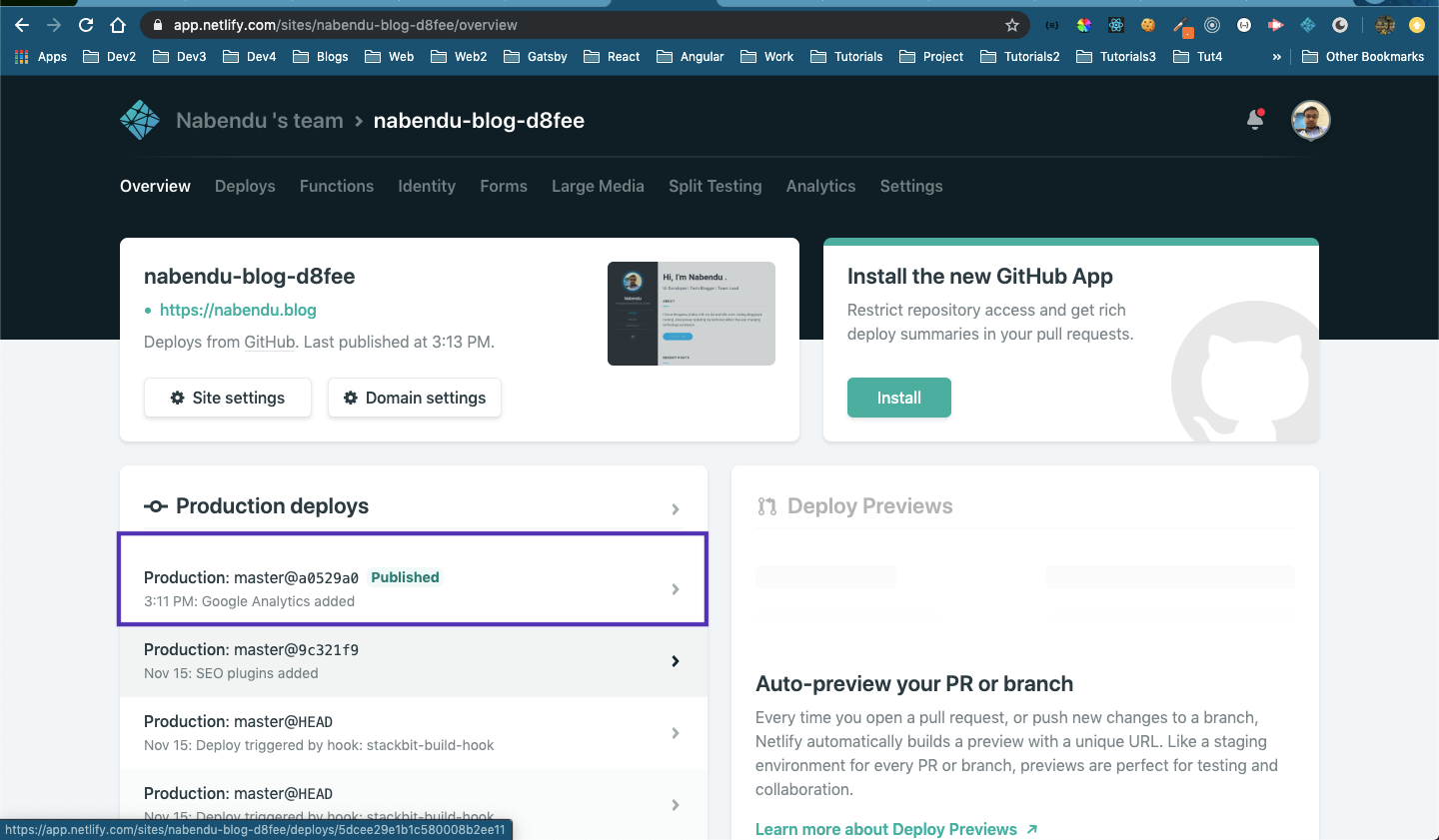The width and height of the screenshot is (1439, 840).
Task: Open the curly braces extension icon
Action: coord(1052,25)
